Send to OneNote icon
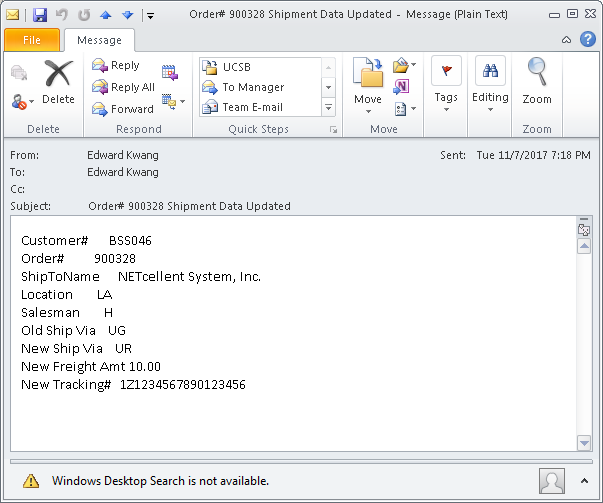603x503 pixels. coord(401,87)
